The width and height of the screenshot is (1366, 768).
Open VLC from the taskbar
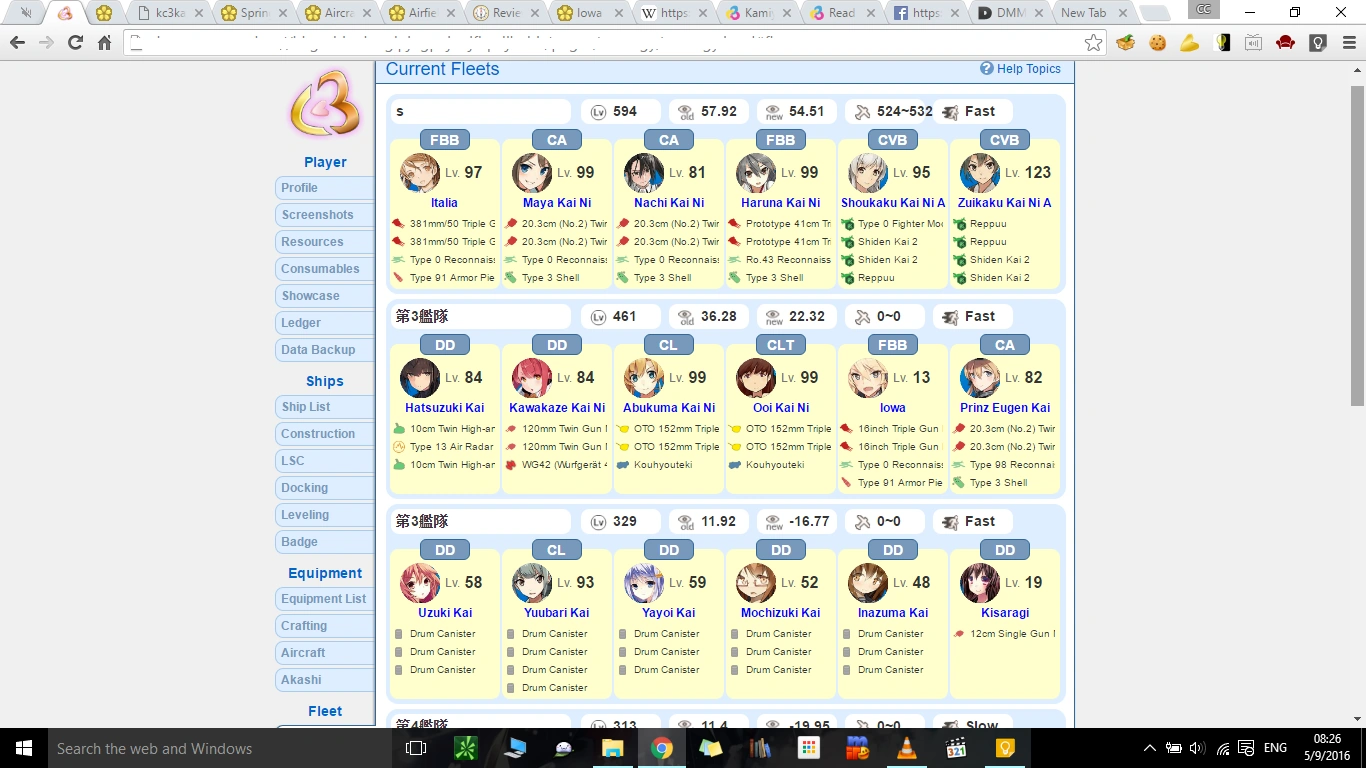[907, 748]
